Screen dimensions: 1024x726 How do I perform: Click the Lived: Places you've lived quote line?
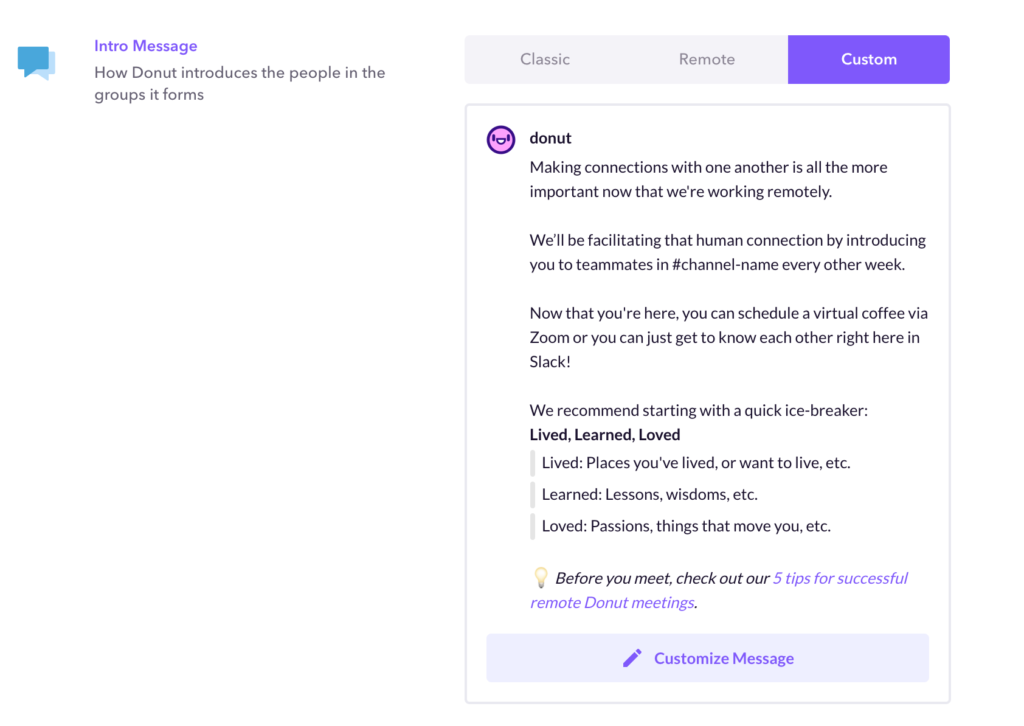pos(696,463)
